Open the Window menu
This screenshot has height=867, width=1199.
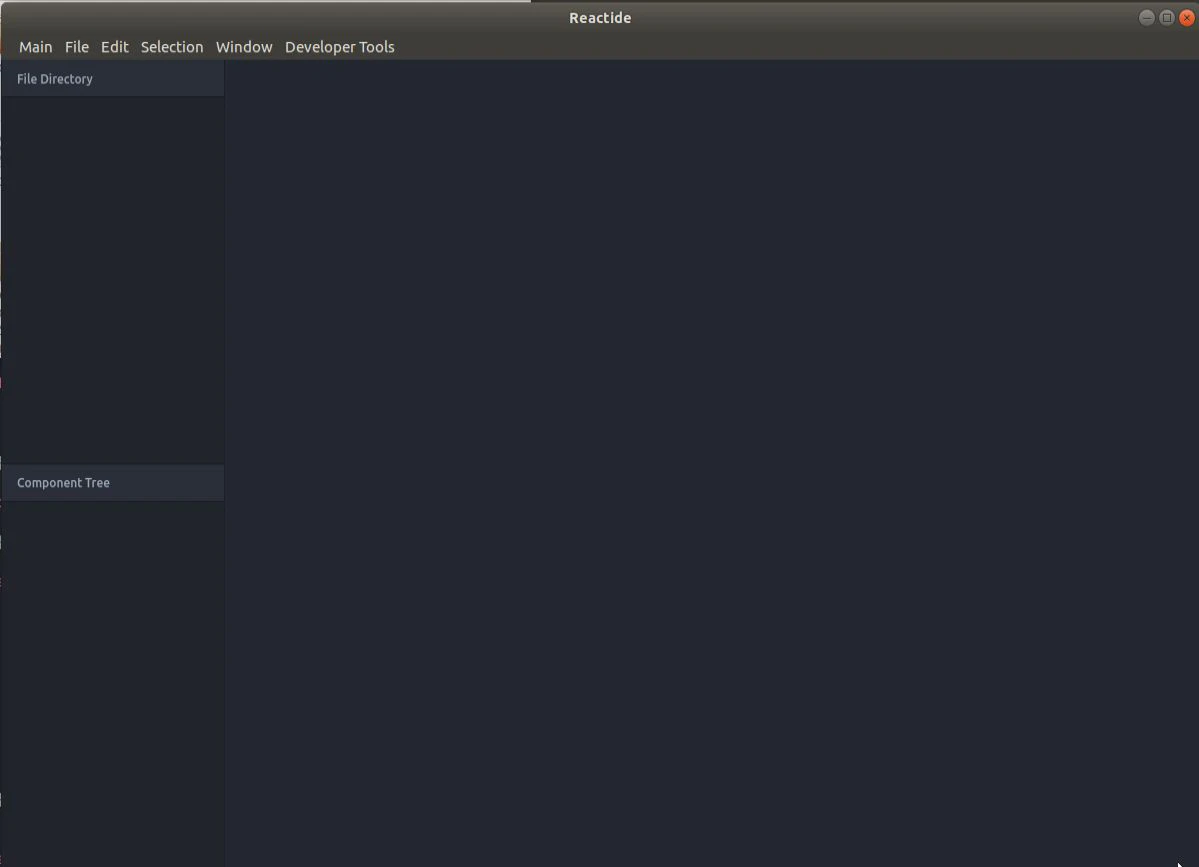click(244, 47)
